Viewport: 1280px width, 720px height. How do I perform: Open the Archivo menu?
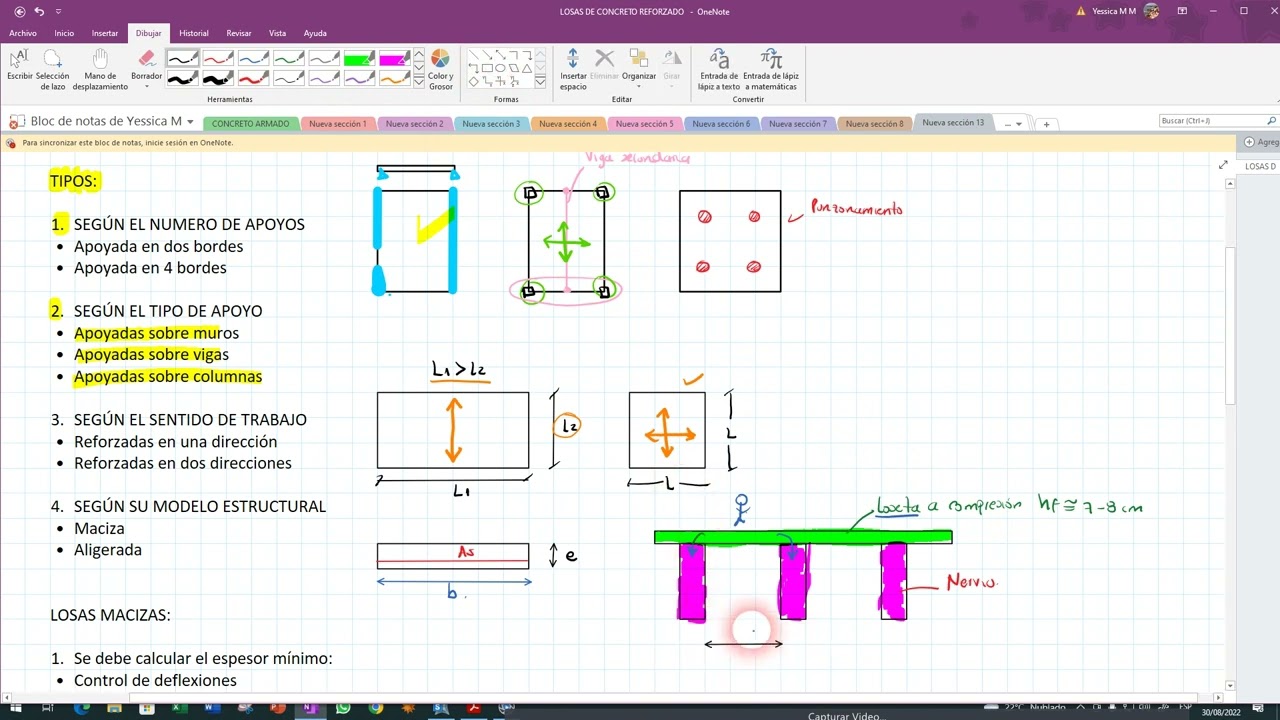pyautogui.click(x=22, y=33)
